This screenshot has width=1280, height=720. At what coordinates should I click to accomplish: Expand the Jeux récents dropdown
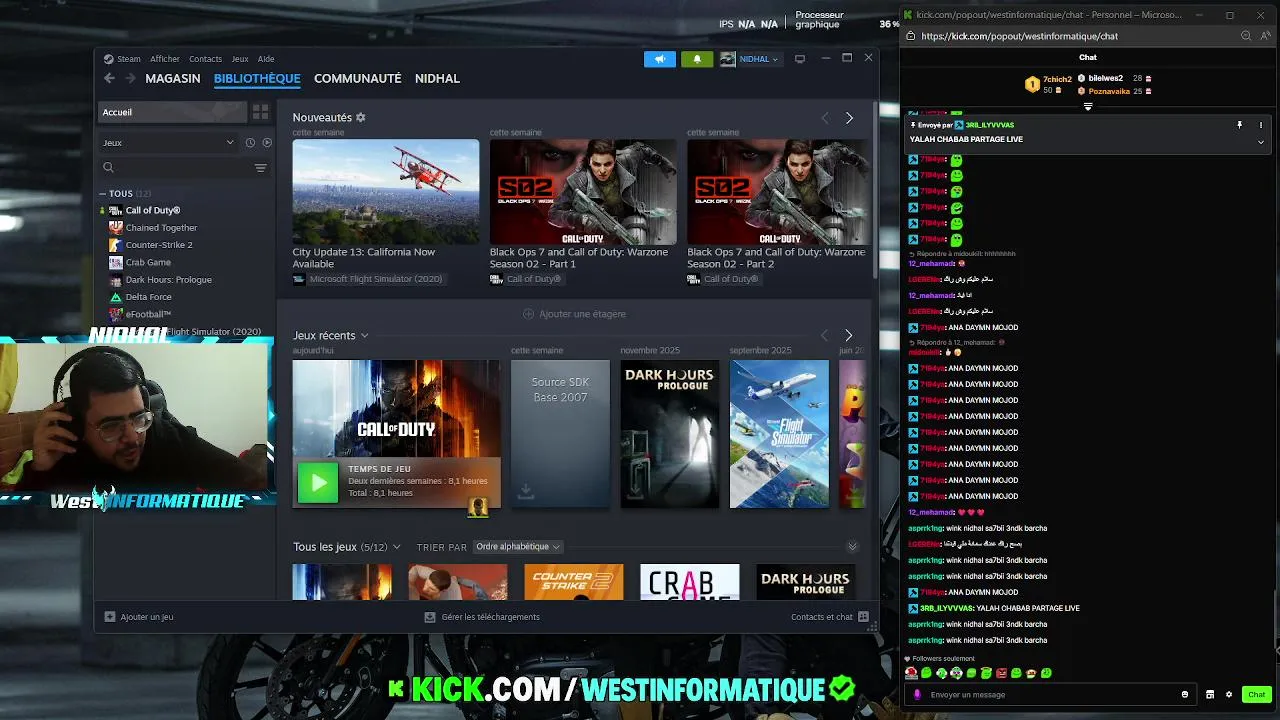(364, 336)
